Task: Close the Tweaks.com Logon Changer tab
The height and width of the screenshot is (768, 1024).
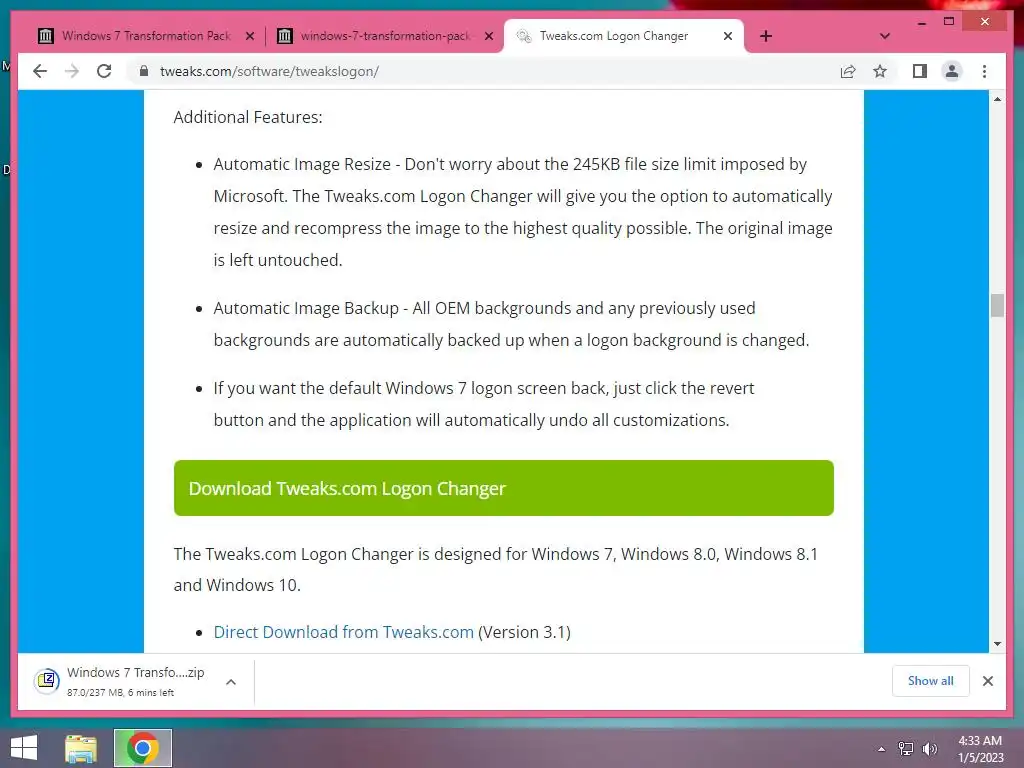Action: pos(728,36)
